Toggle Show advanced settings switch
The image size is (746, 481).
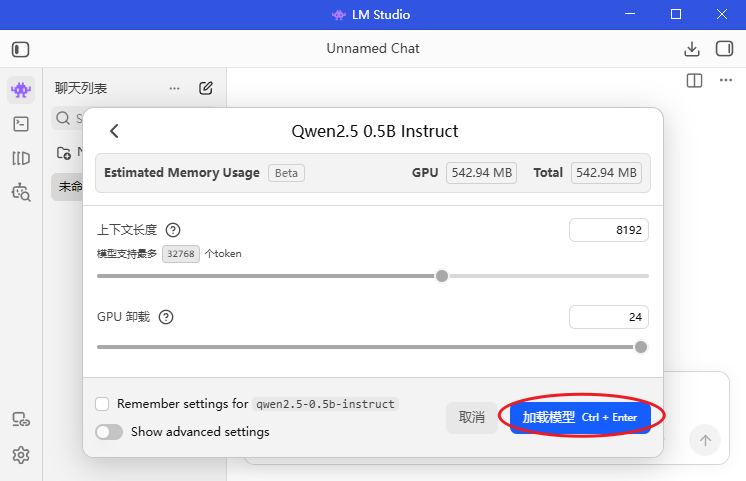[x=109, y=432]
